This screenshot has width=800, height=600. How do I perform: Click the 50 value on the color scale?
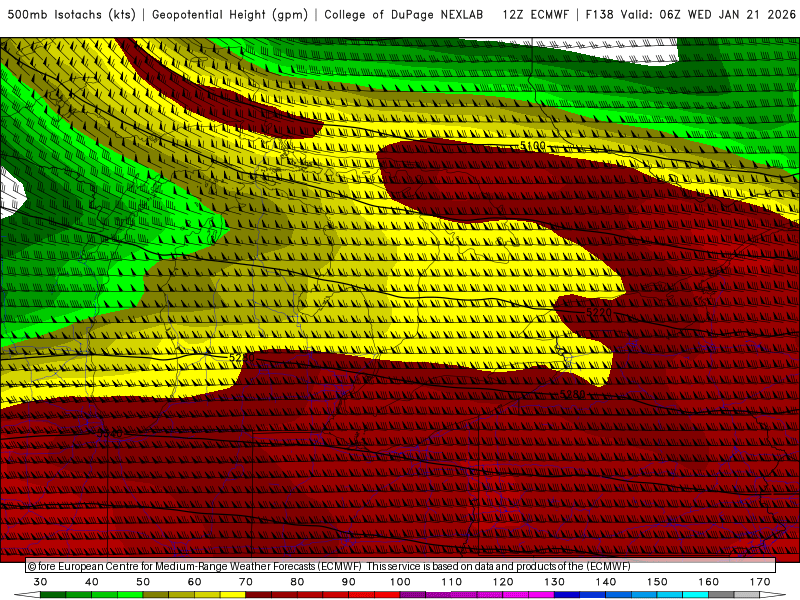[x=143, y=582]
